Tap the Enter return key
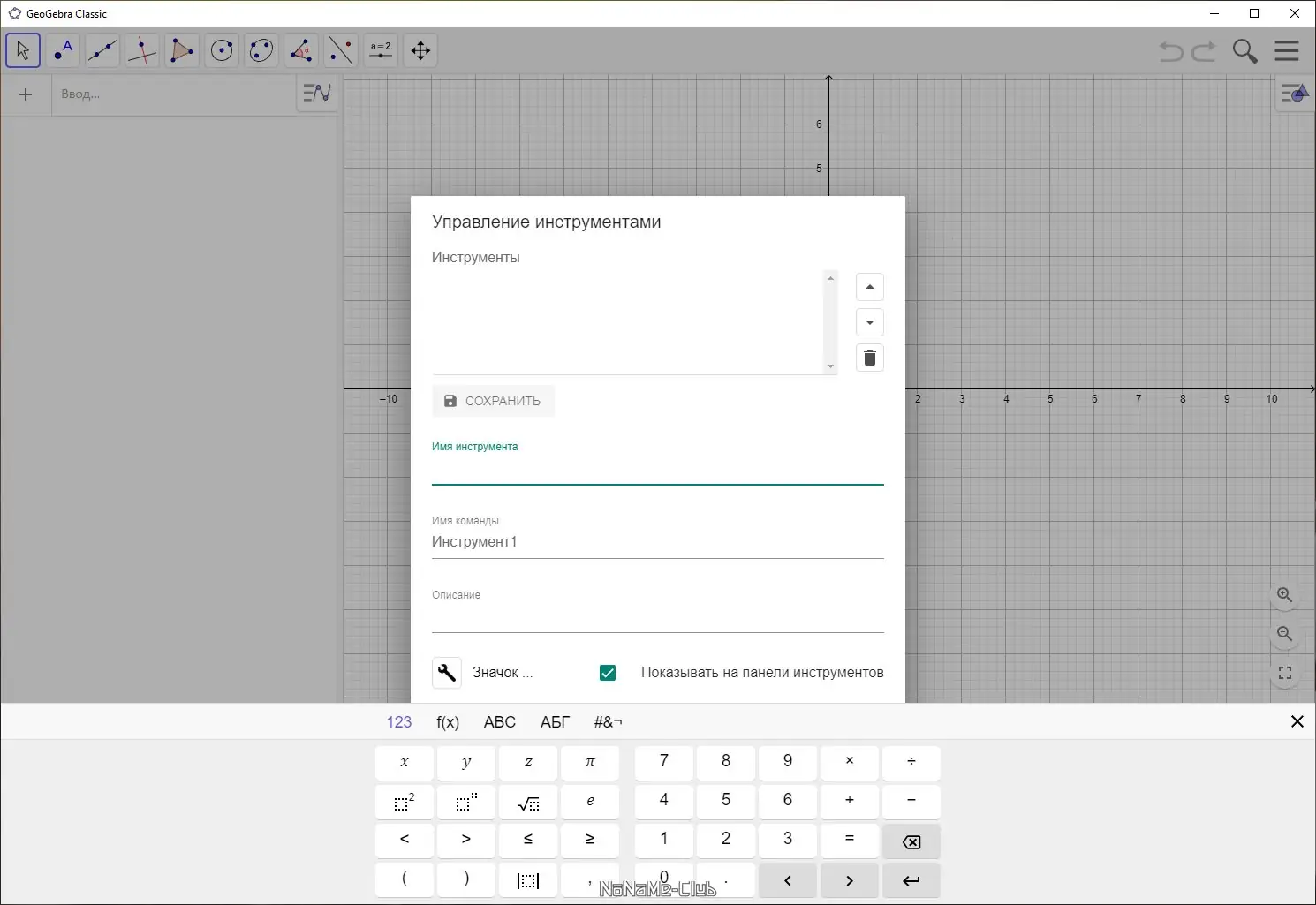Viewport: 1316px width, 905px height. [911, 879]
